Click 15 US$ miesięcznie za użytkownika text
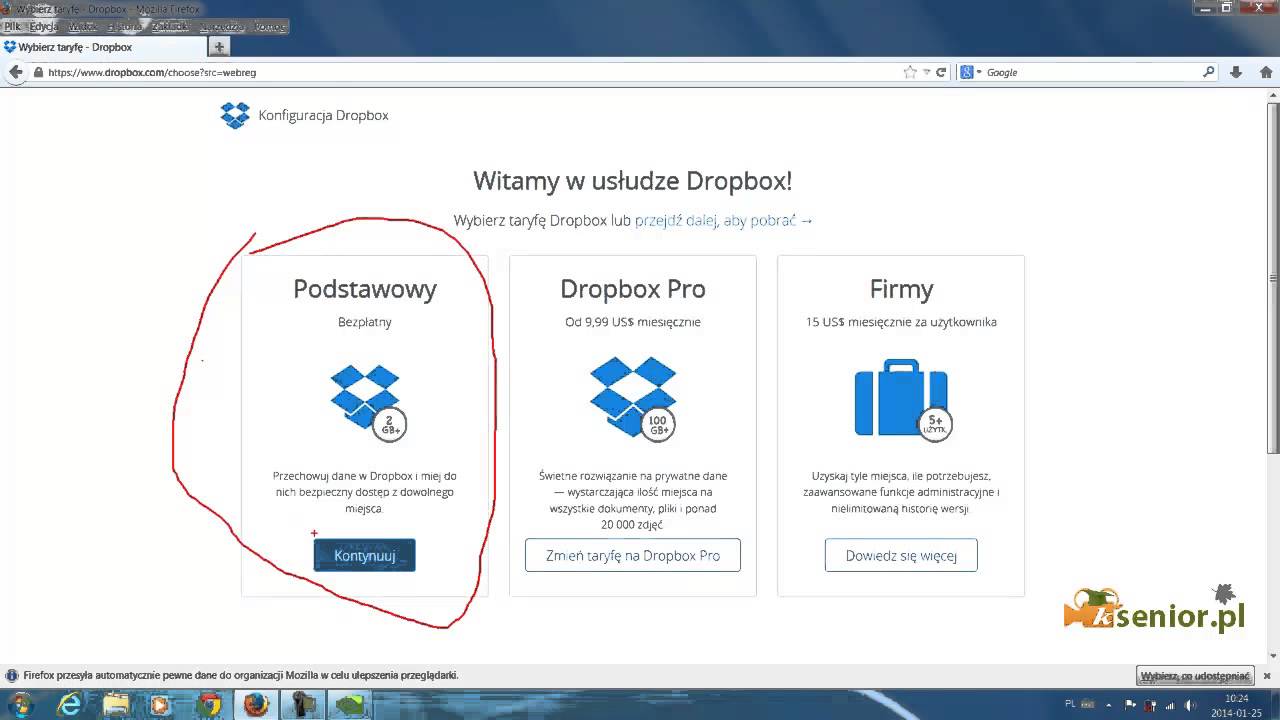The image size is (1280, 720). (x=901, y=322)
